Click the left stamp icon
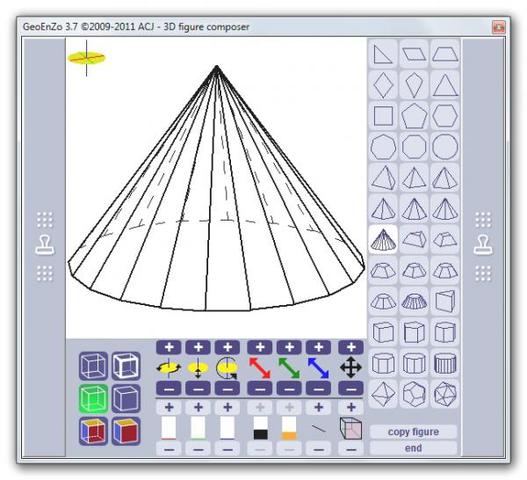This screenshot has height=480, width=527. pyautogui.click(x=44, y=245)
